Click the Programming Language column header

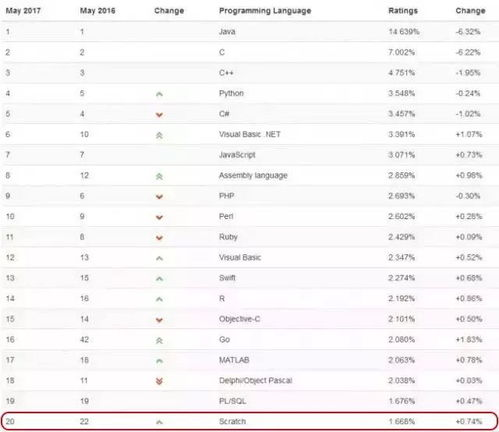tap(265, 11)
